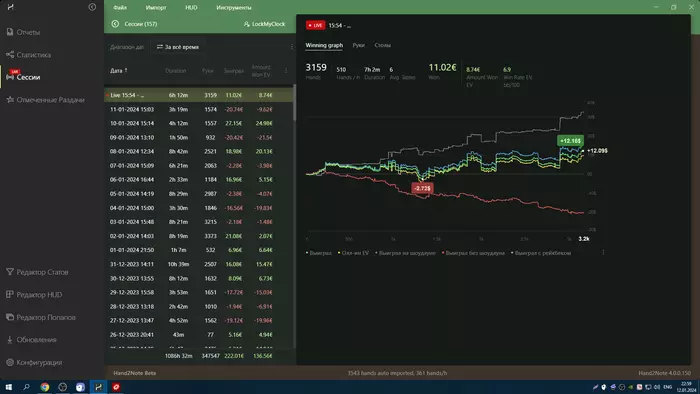The height and width of the screenshot is (394, 700).
Task: Open the Редактор Статов funnel item
Action: click(37, 272)
